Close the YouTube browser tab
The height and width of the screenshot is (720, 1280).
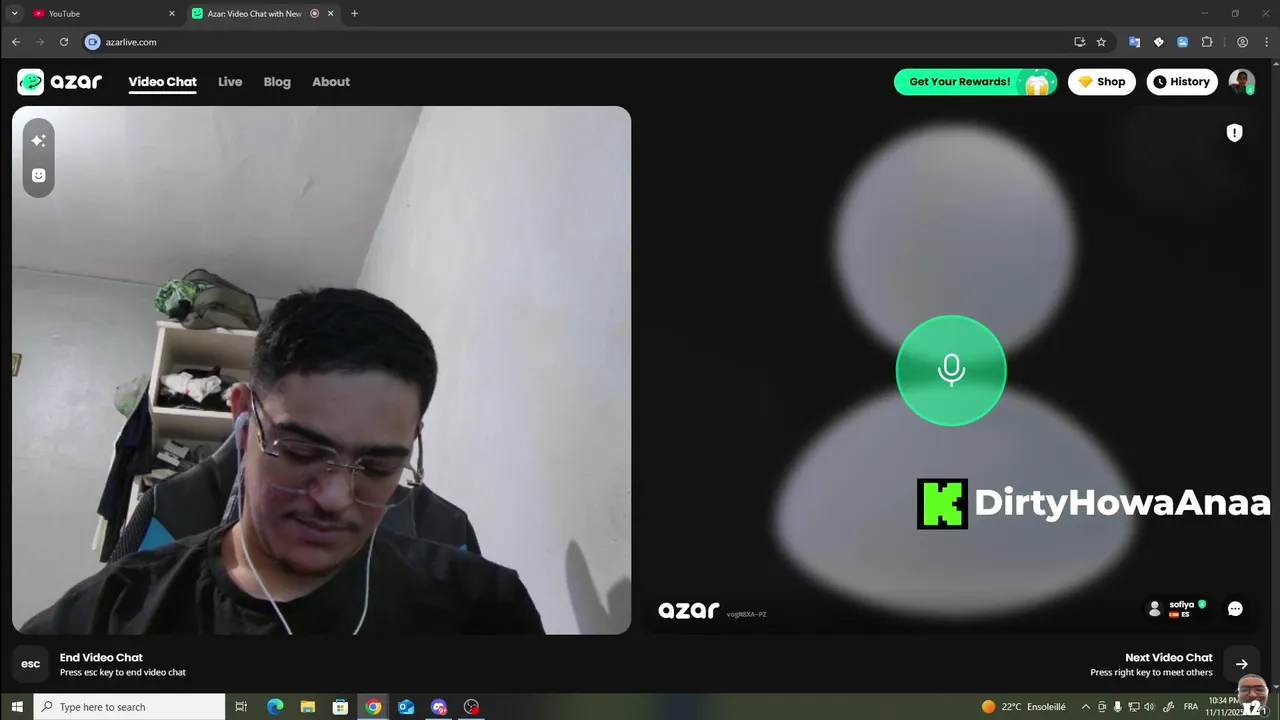click(x=171, y=14)
